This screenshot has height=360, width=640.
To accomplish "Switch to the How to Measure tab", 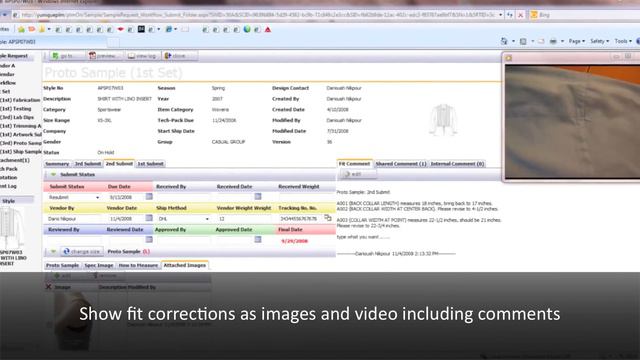I will point(138,265).
